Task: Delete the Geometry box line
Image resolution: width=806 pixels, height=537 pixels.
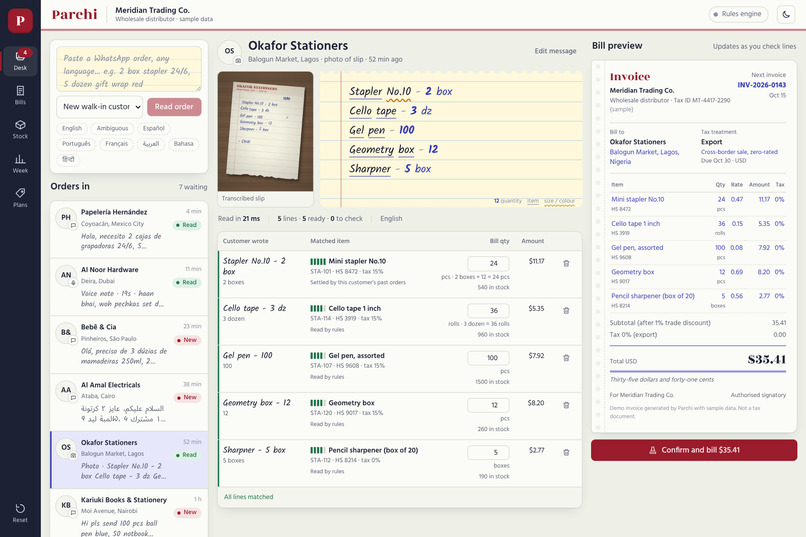Action: pyautogui.click(x=566, y=405)
